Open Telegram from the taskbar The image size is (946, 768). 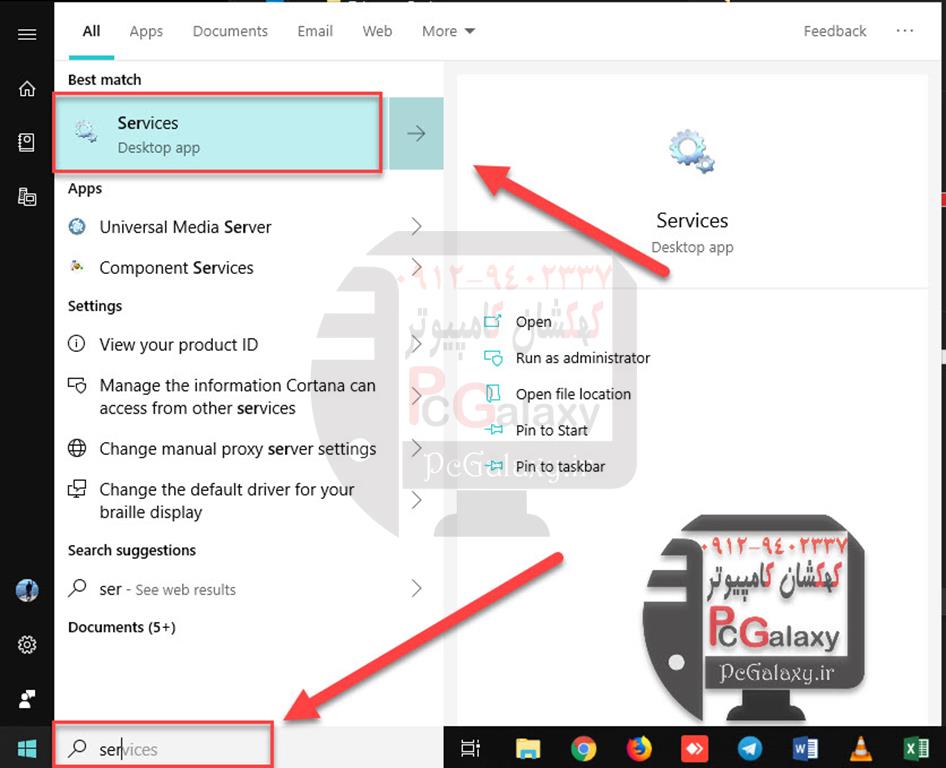[749, 748]
